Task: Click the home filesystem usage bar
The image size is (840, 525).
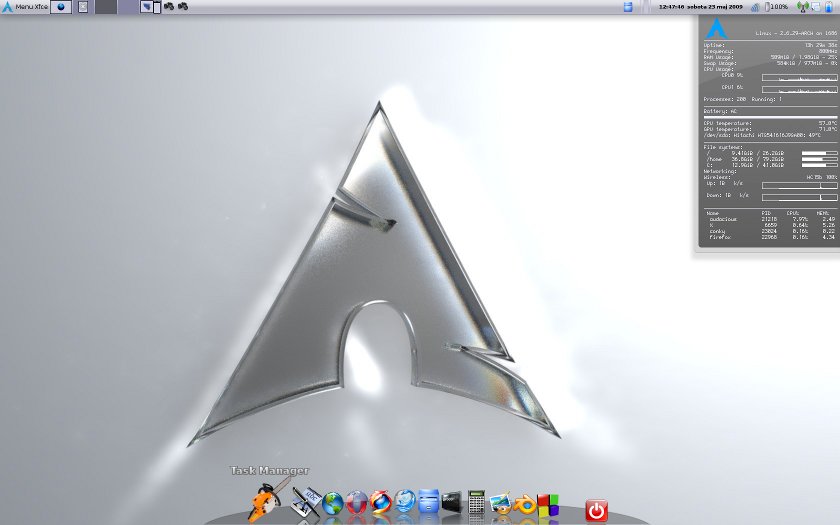Action: coord(819,159)
